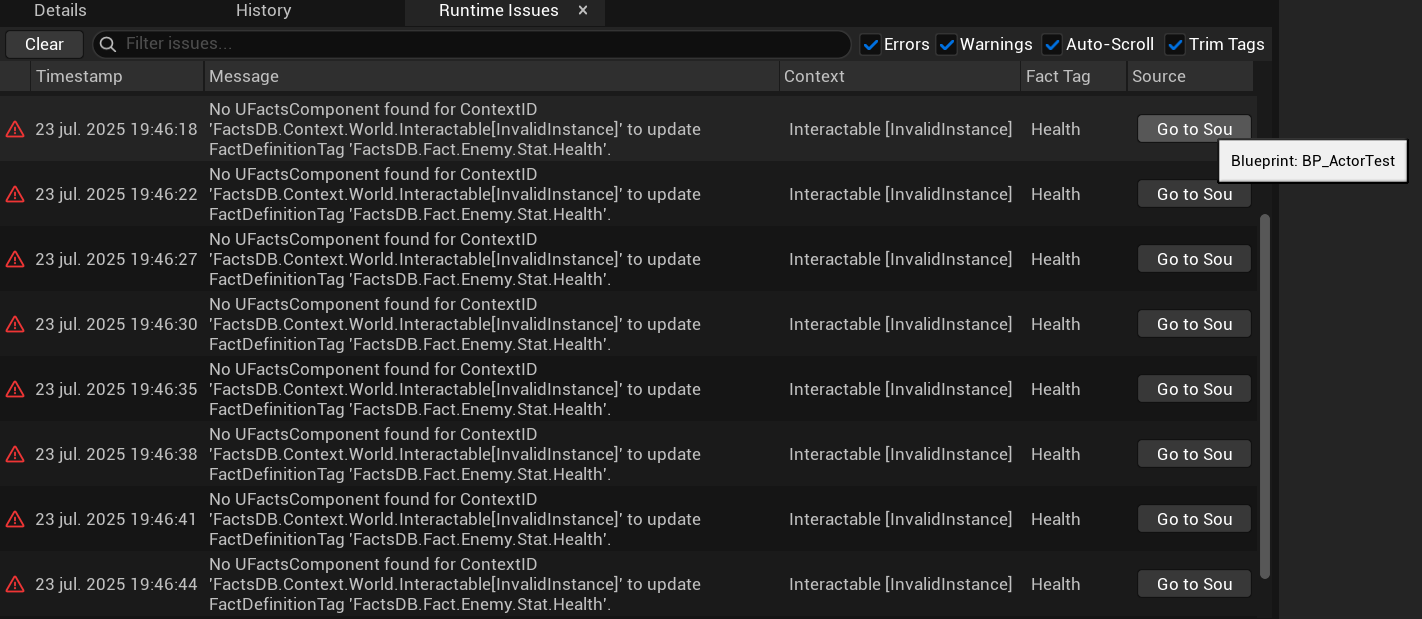
Task: Select timestamp 23 jul. 2025 19:46:41
Action: click(x=116, y=519)
